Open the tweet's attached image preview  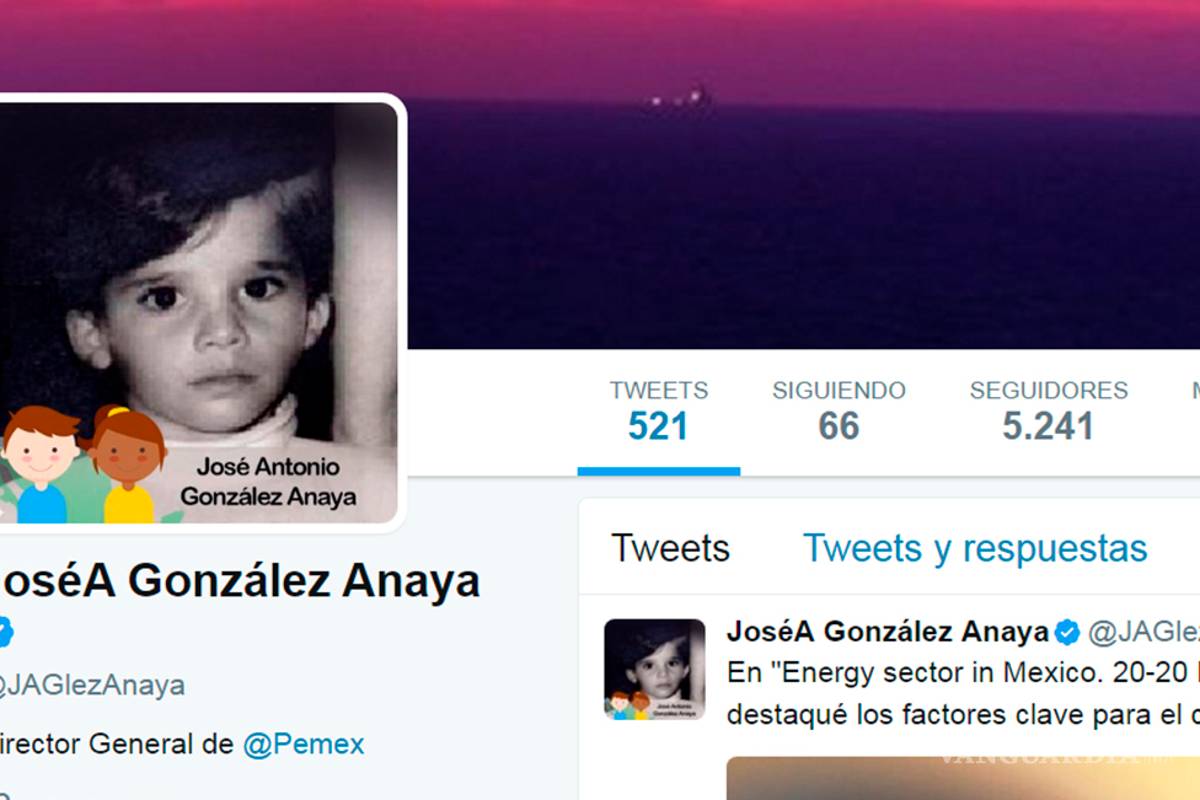963,779
